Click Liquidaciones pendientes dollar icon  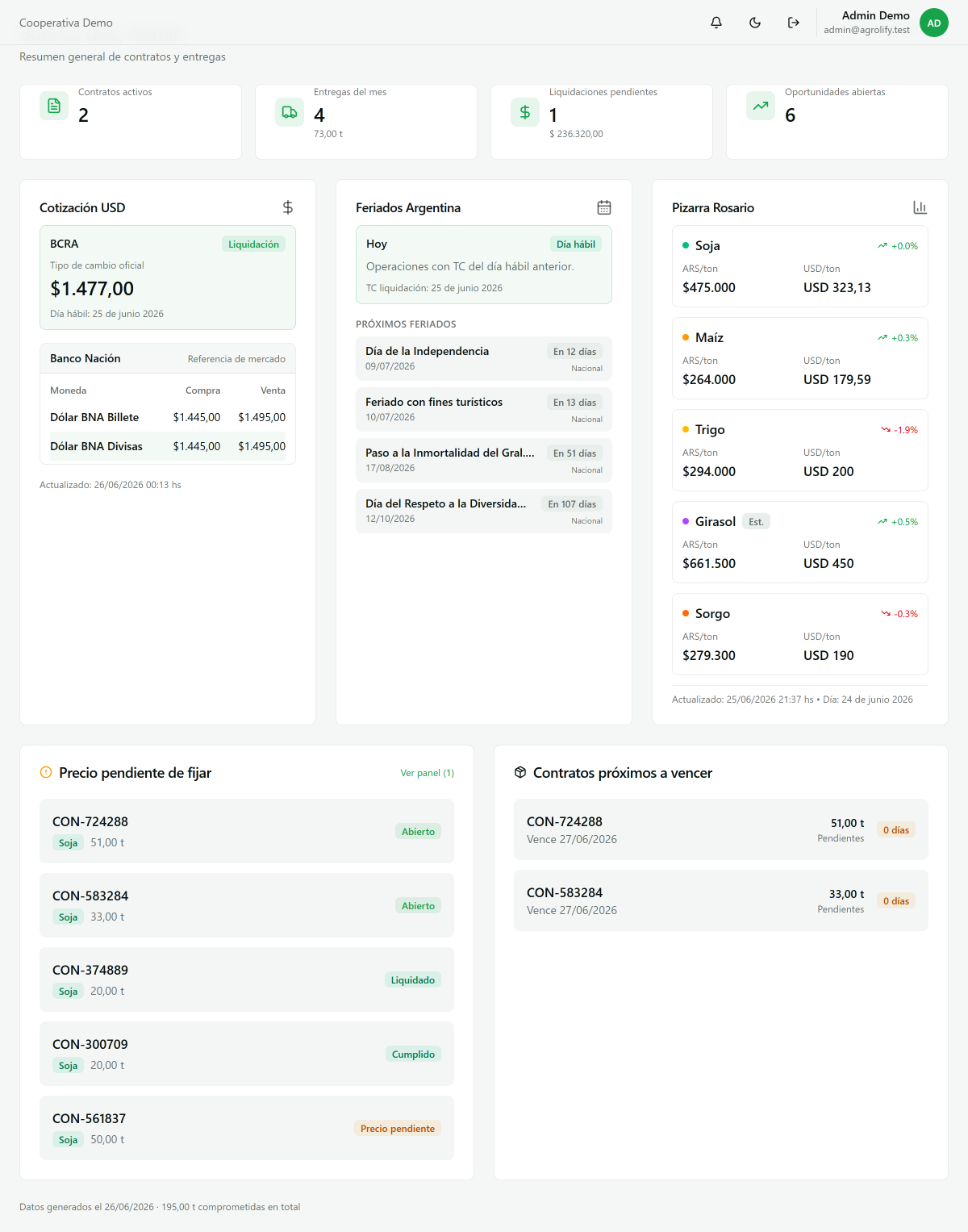click(525, 112)
